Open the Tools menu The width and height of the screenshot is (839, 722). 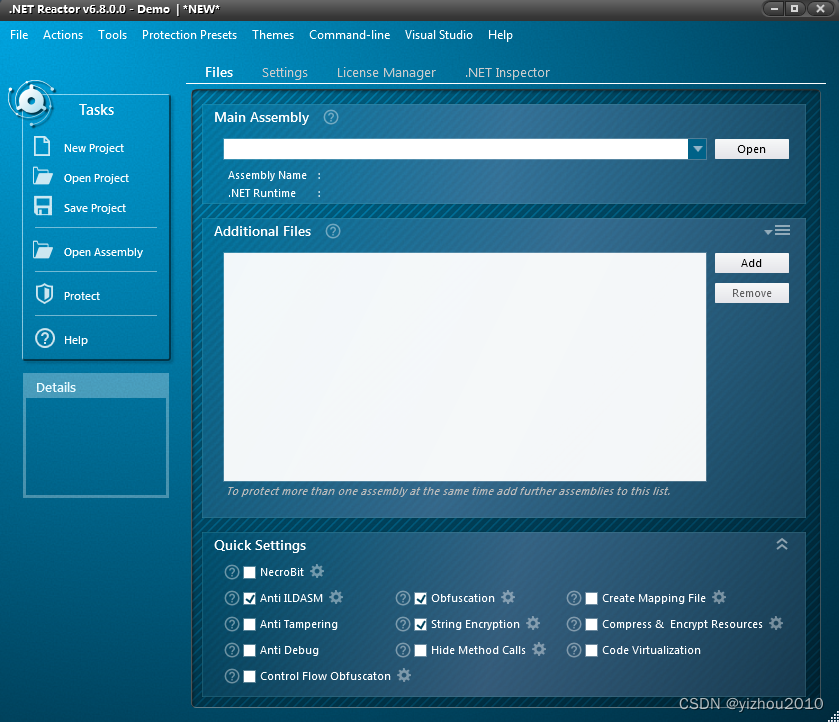(112, 35)
